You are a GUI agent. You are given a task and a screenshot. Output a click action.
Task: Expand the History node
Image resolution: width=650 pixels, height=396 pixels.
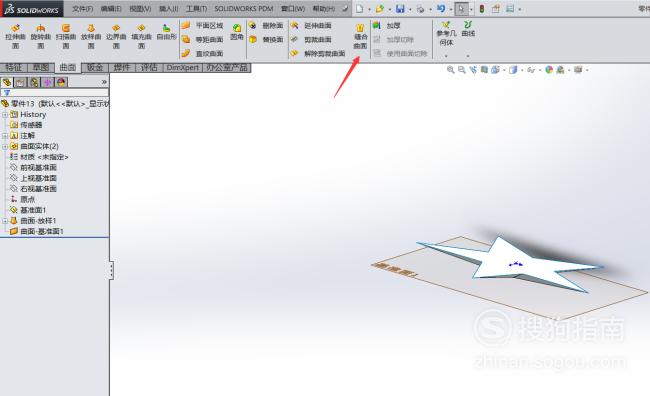(5, 114)
